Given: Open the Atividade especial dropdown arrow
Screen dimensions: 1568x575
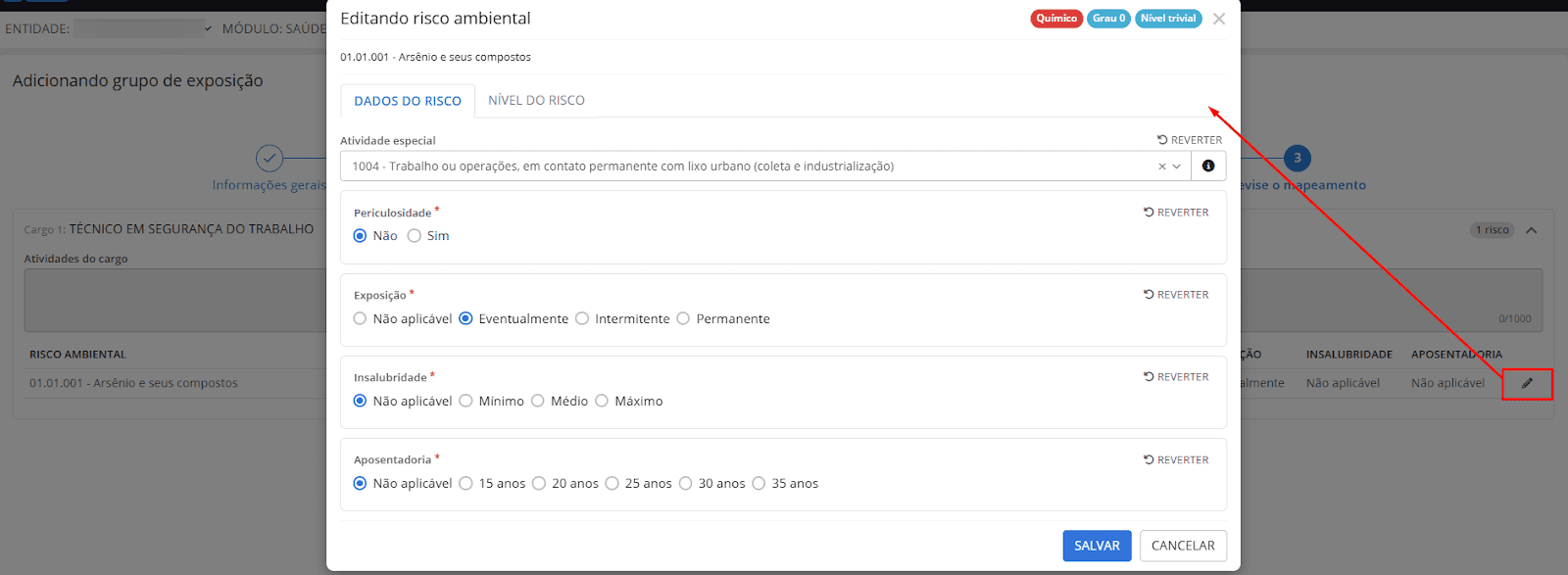Looking at the screenshot, I should click(x=1177, y=167).
